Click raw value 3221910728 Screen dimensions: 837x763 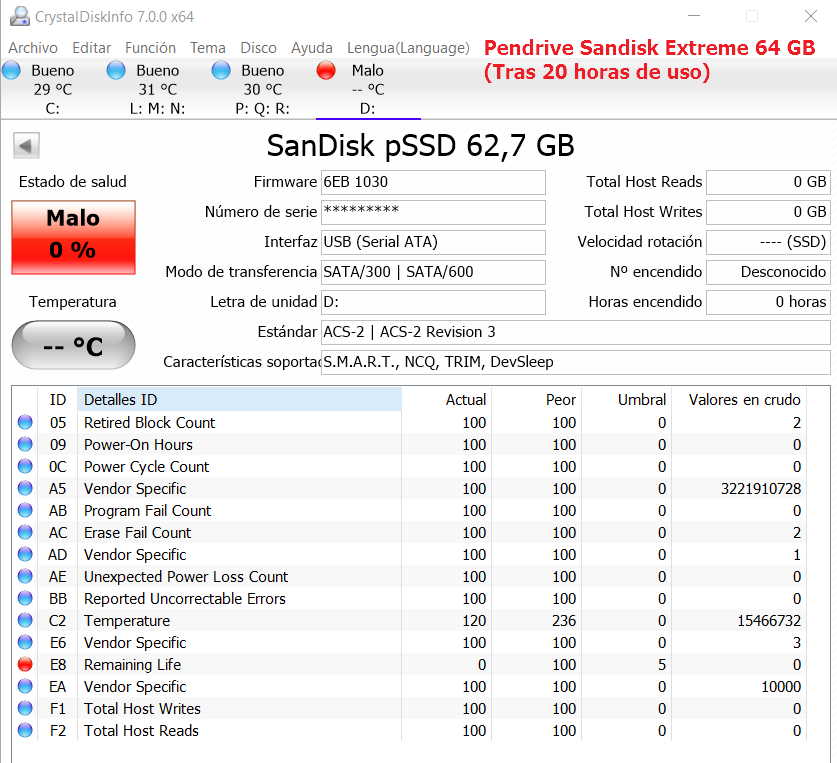pos(761,489)
